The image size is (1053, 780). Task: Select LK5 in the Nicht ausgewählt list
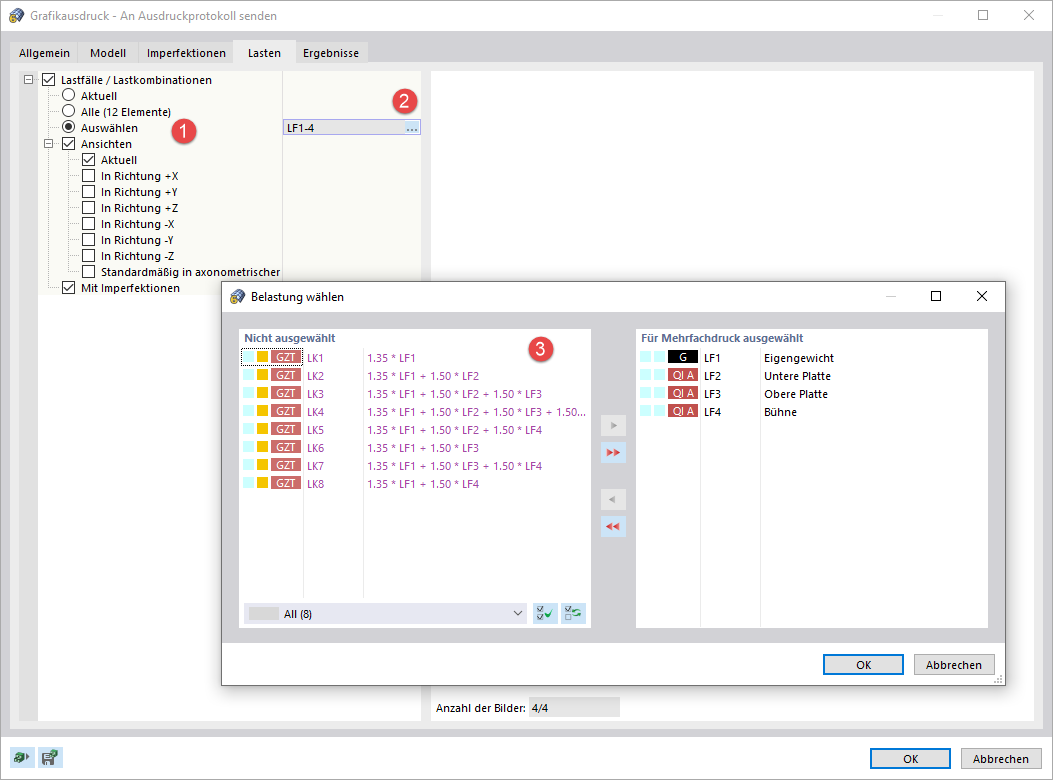(x=415, y=429)
